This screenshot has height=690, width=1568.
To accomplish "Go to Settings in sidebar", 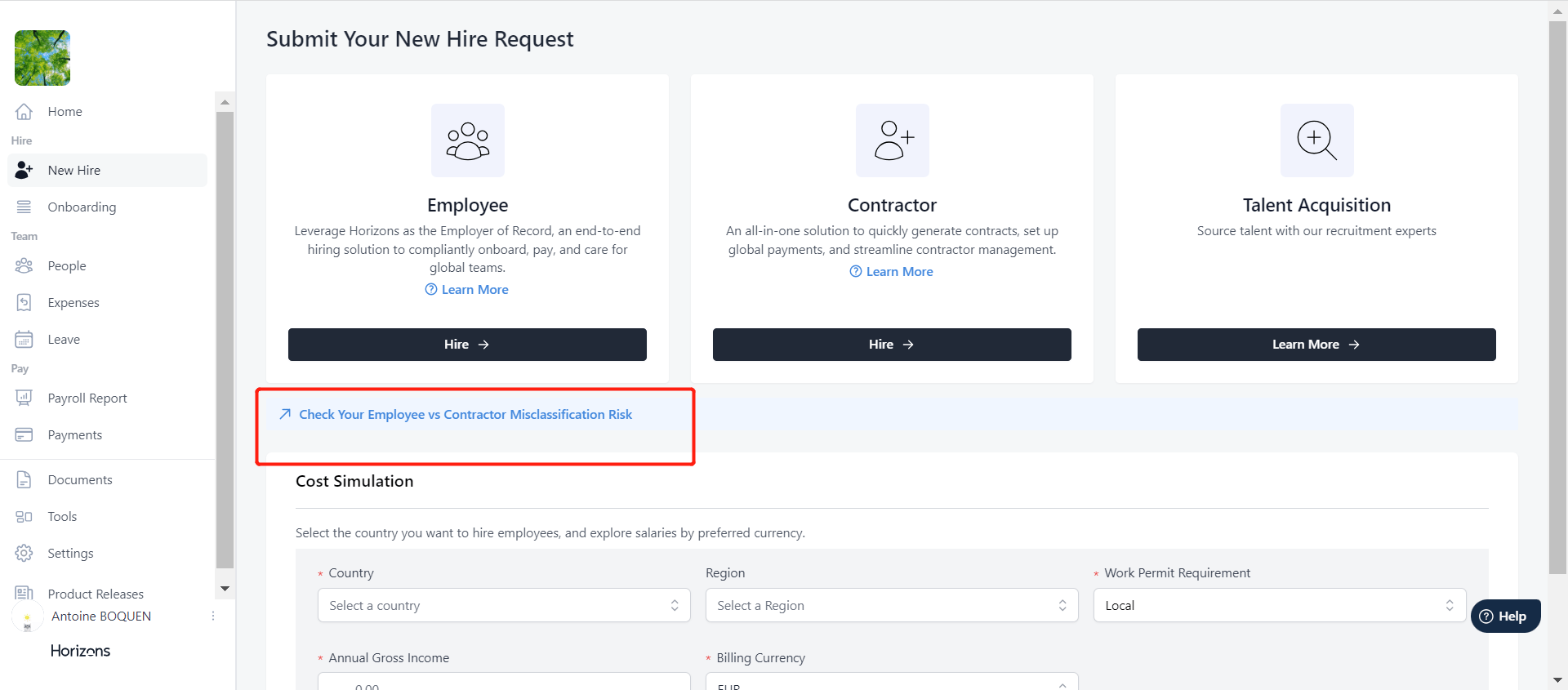I will pyautogui.click(x=108, y=554).
